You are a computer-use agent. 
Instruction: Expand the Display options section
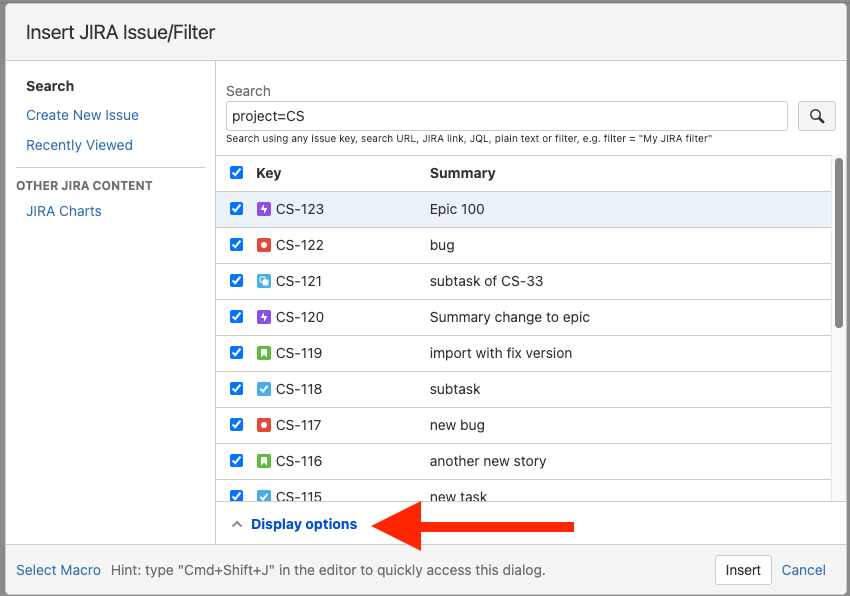[303, 524]
